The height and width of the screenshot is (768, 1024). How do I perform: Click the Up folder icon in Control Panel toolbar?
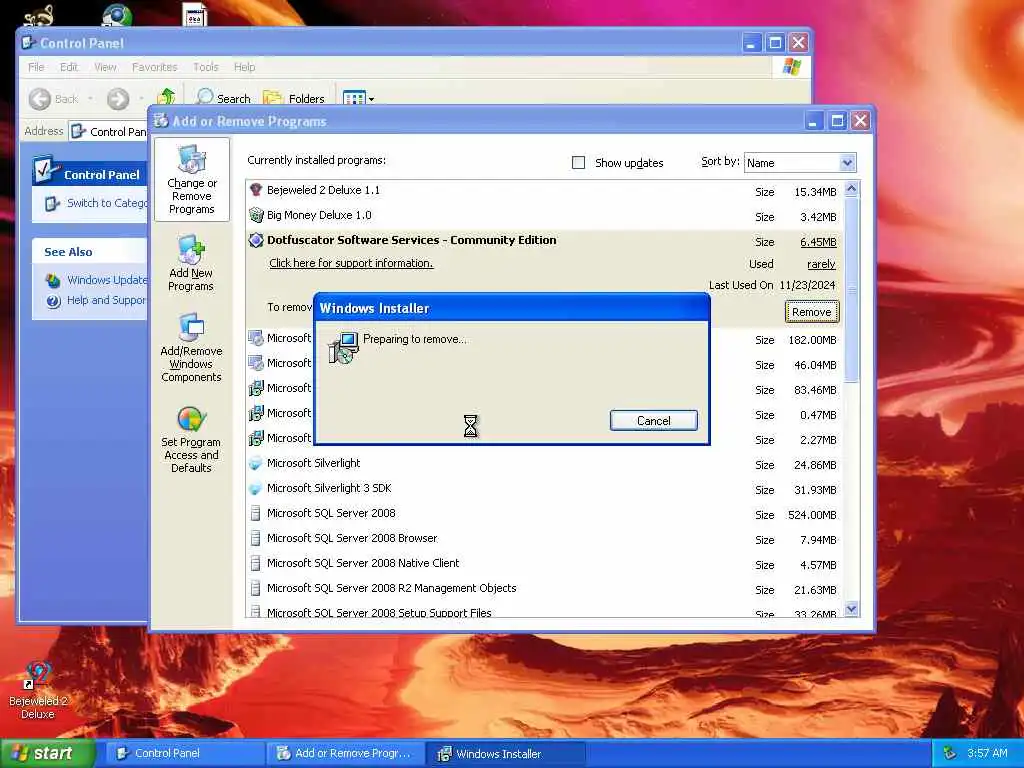point(166,97)
